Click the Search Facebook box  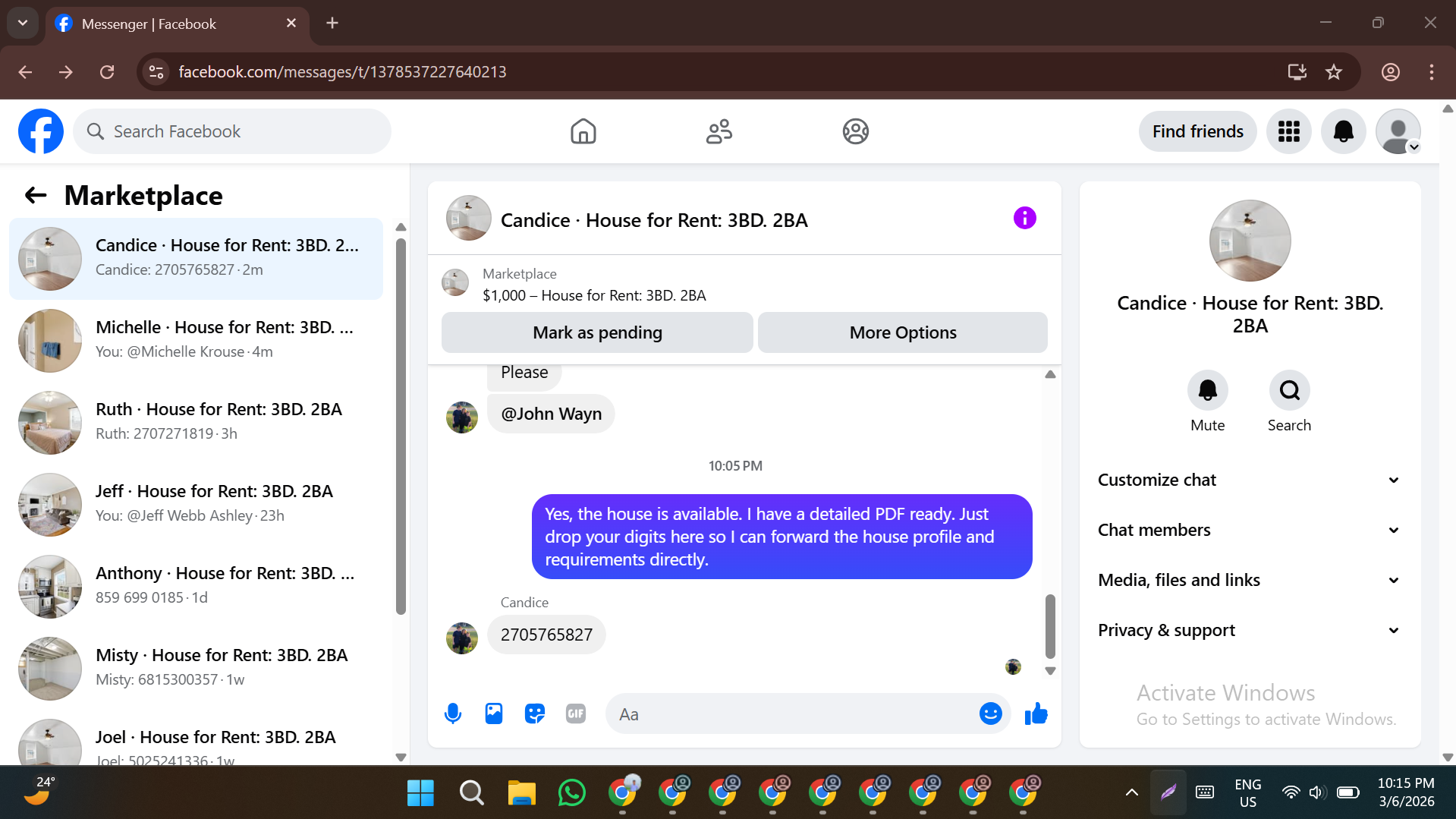[232, 131]
